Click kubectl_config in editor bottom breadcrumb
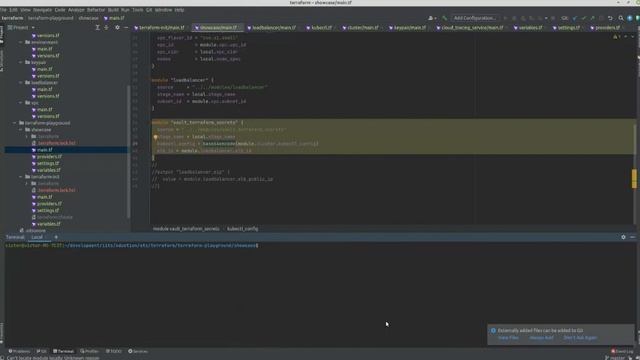640x360 pixels. click(x=242, y=229)
